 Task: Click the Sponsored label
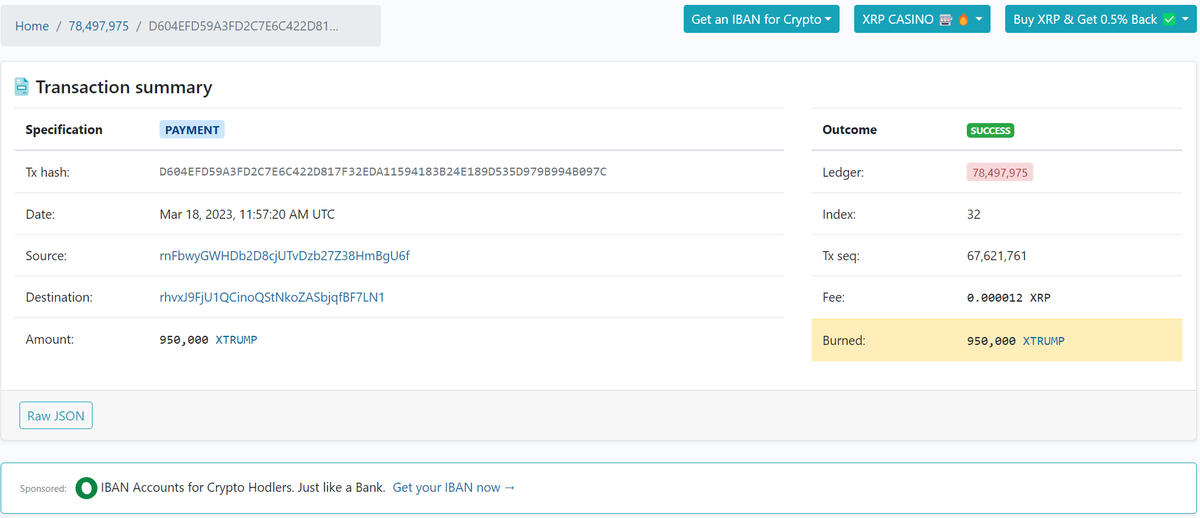43,489
